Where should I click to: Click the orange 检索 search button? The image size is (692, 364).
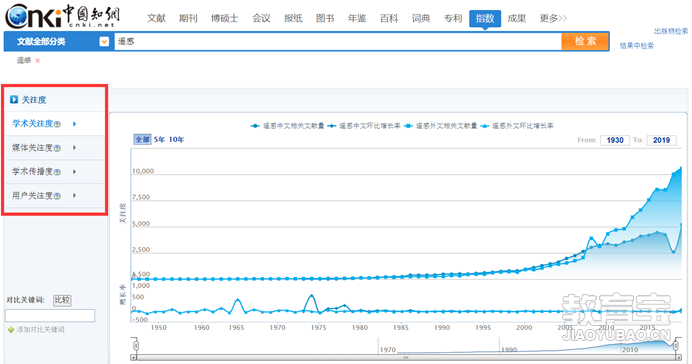pos(585,41)
